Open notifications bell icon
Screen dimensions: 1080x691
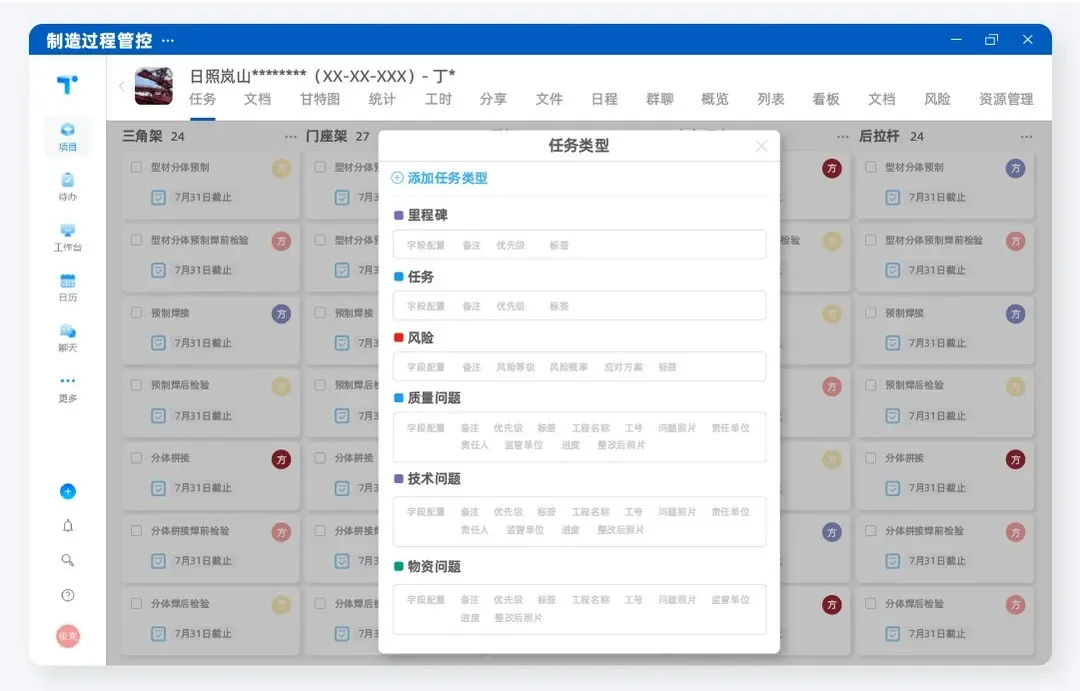68,526
